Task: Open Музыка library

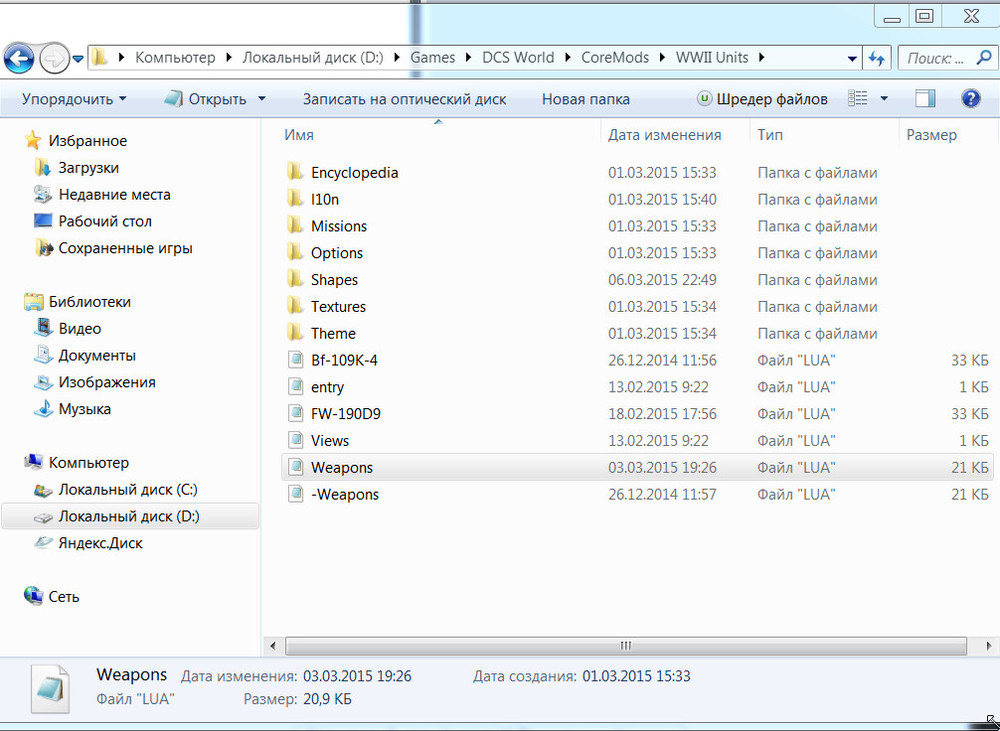Action: coord(84,409)
